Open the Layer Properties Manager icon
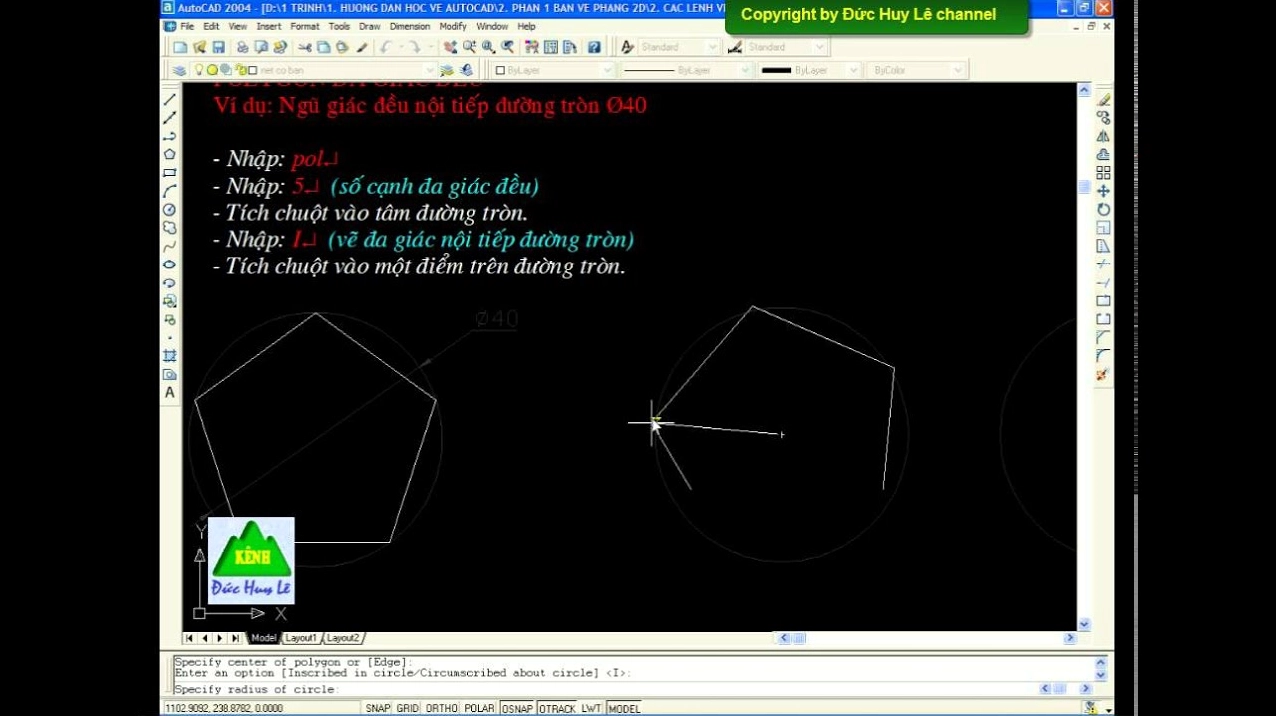This screenshot has width=1276, height=716. 179,70
